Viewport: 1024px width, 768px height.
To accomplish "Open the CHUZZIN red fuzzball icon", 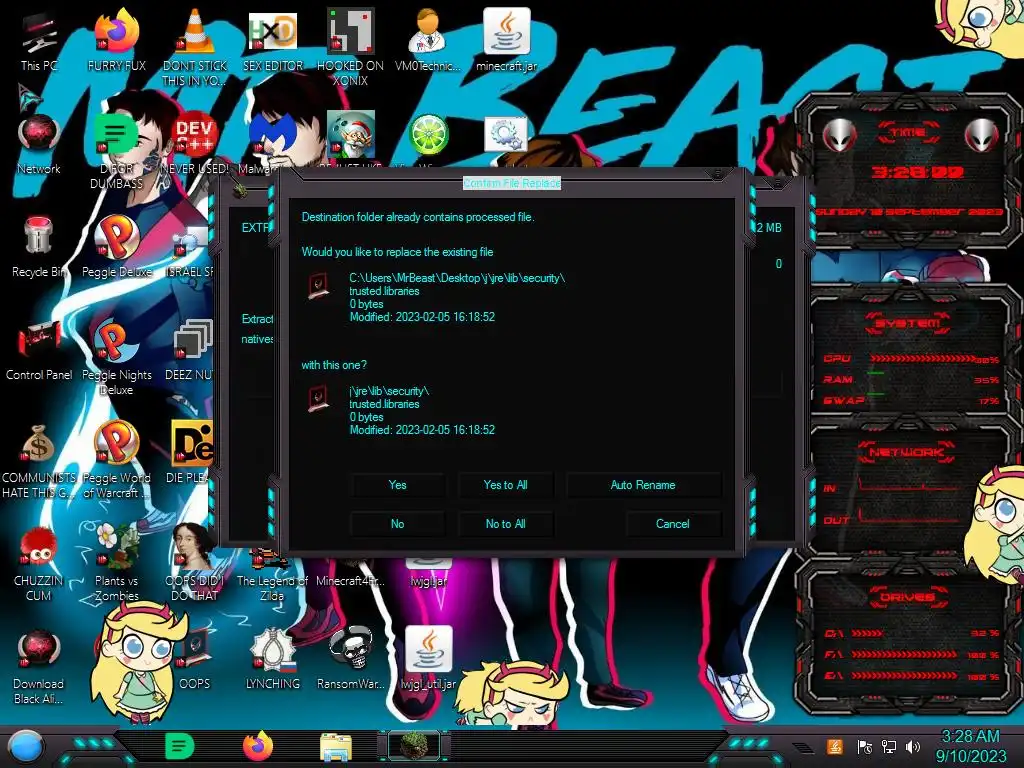I will [x=39, y=564].
